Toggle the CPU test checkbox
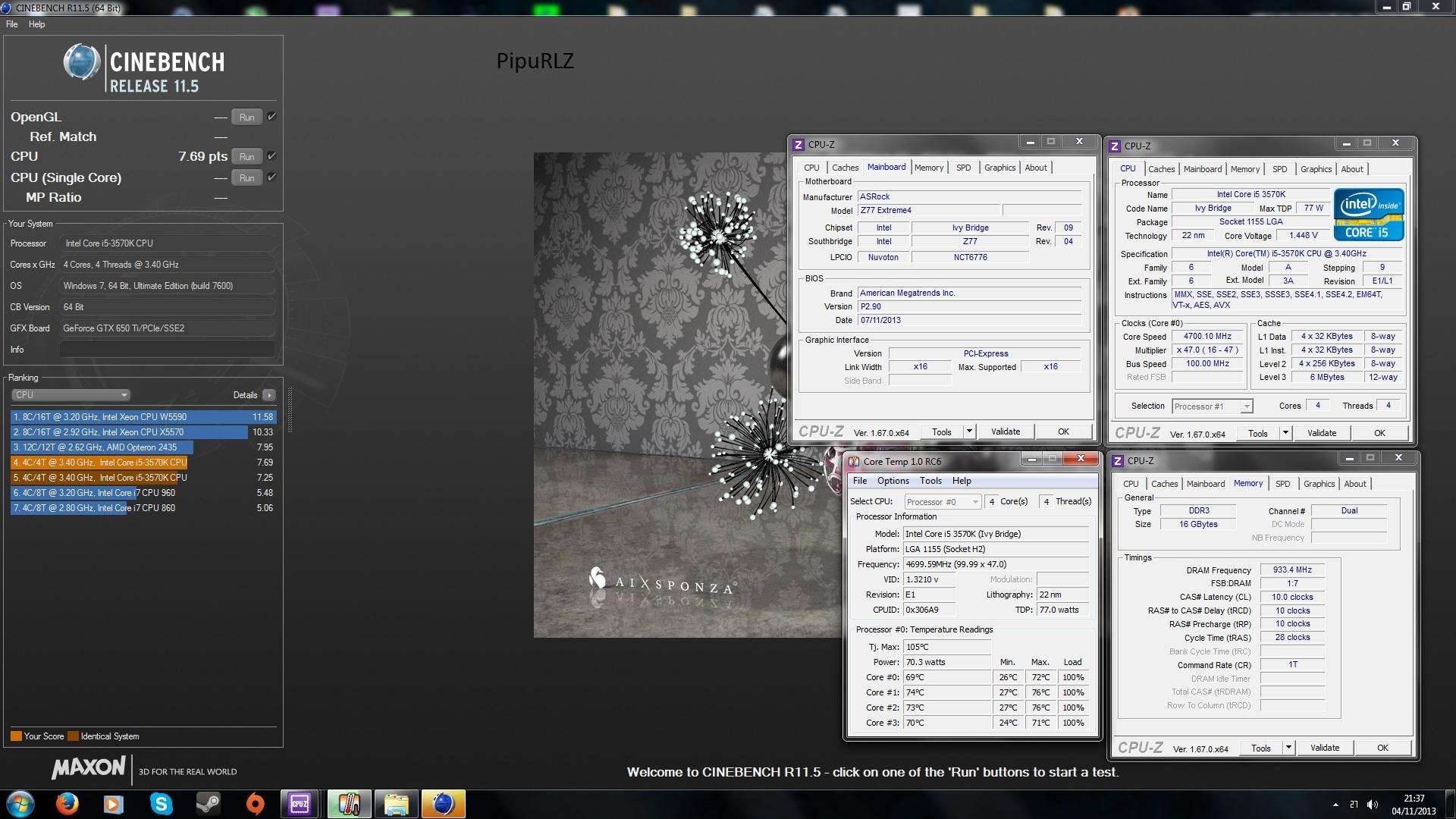1456x819 pixels. click(x=271, y=156)
